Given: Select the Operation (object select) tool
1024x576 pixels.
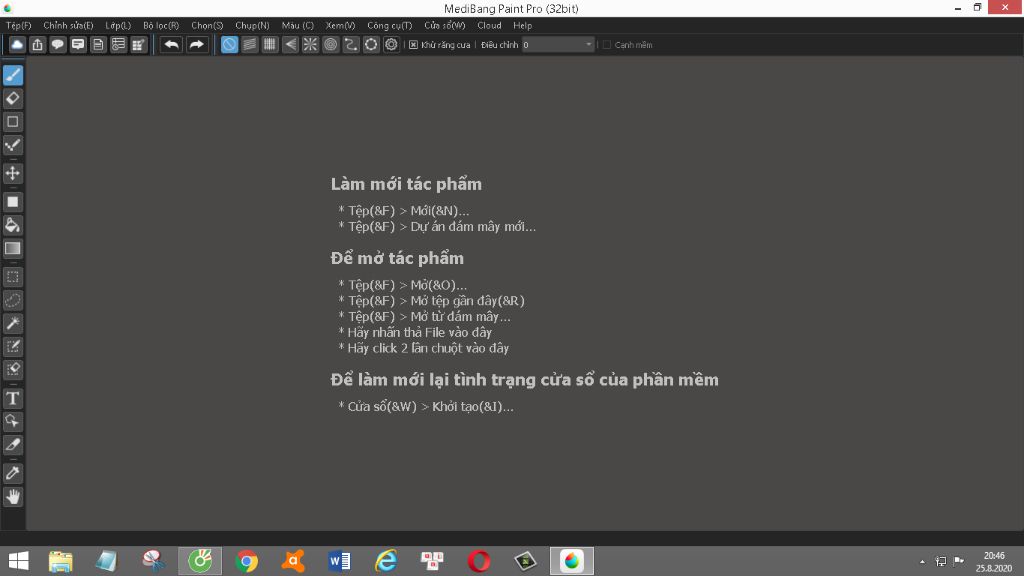Looking at the screenshot, I should click(x=12, y=421).
